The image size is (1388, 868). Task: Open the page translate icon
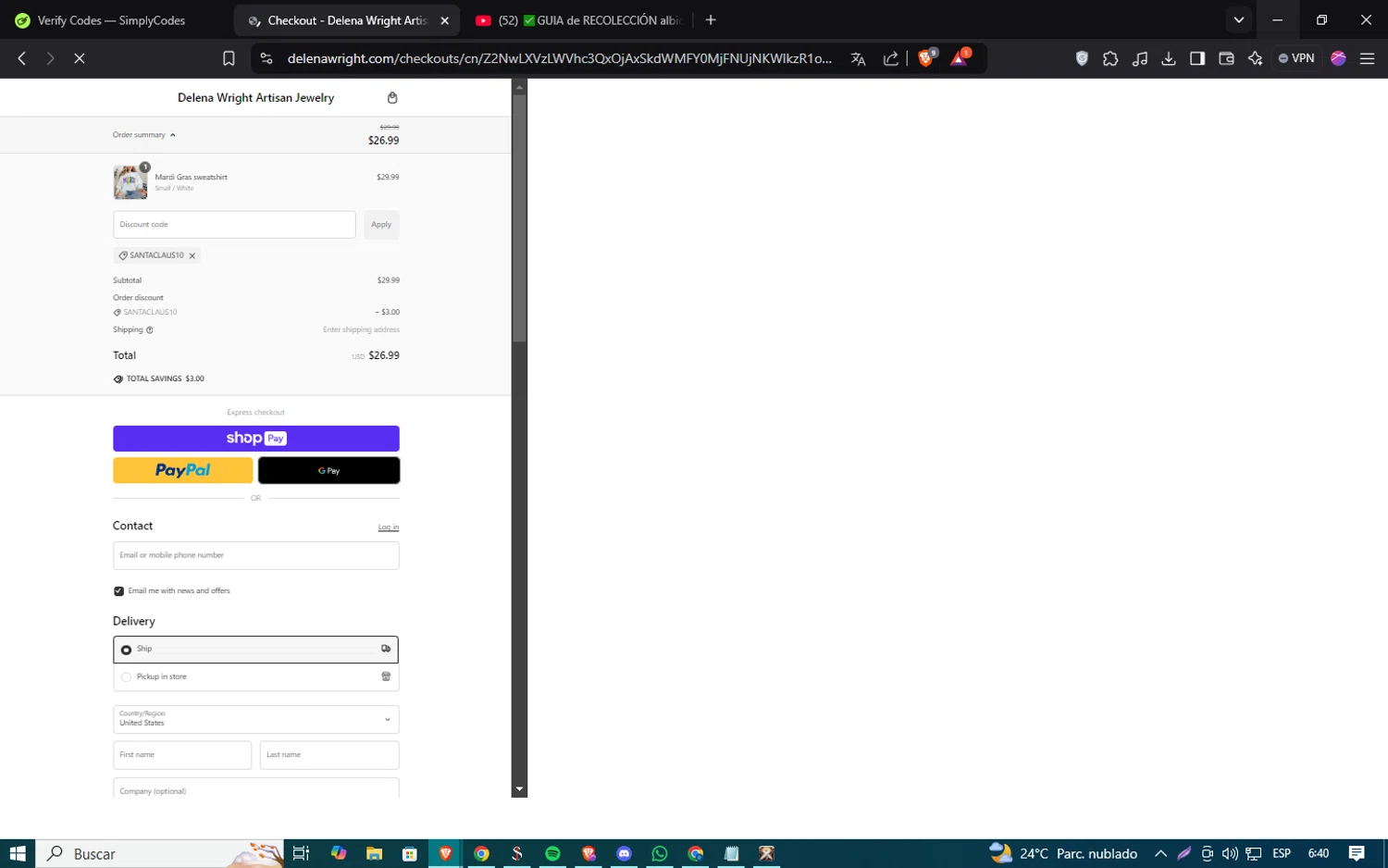859,58
